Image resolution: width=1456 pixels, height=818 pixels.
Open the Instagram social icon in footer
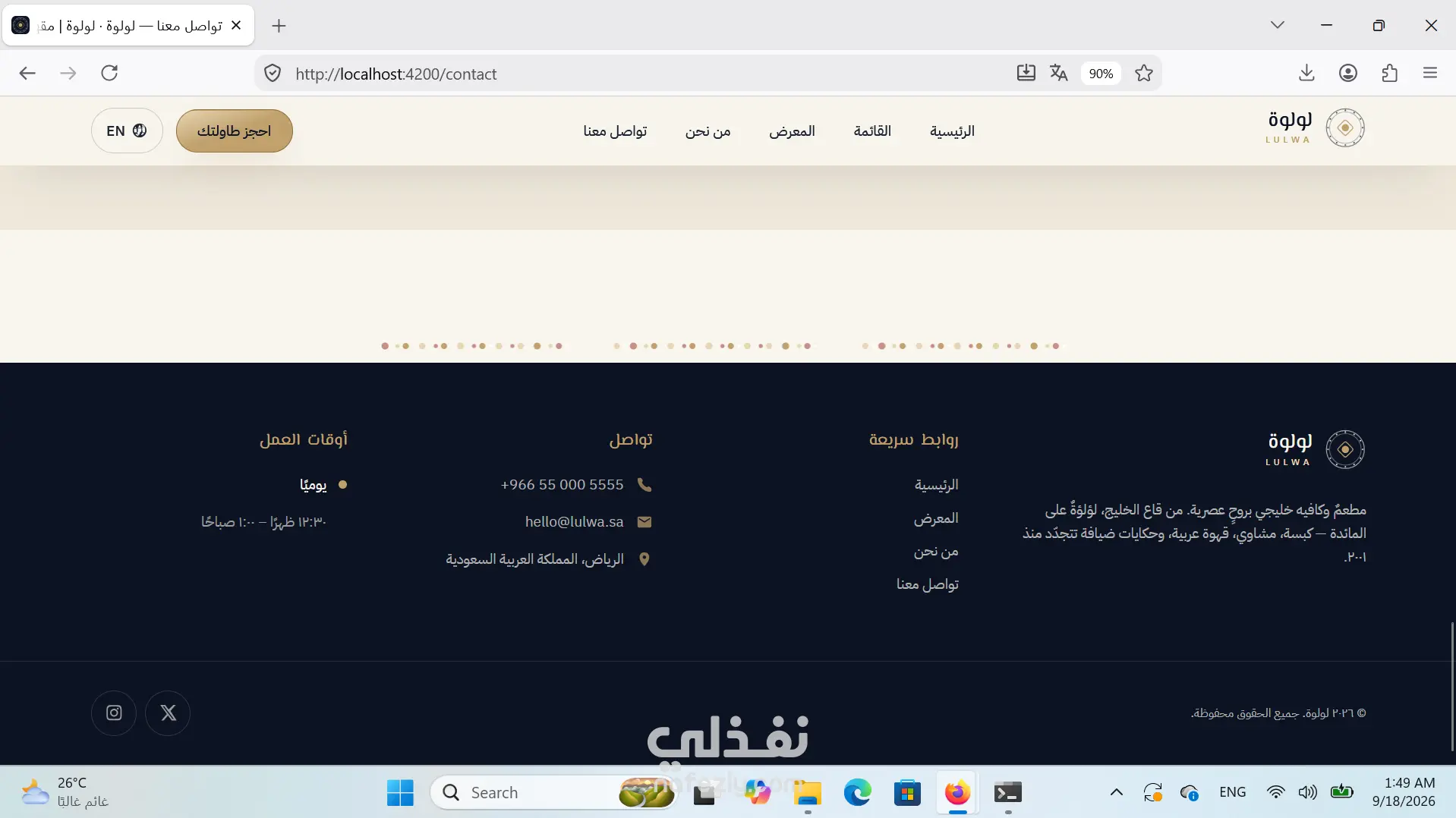pos(114,713)
